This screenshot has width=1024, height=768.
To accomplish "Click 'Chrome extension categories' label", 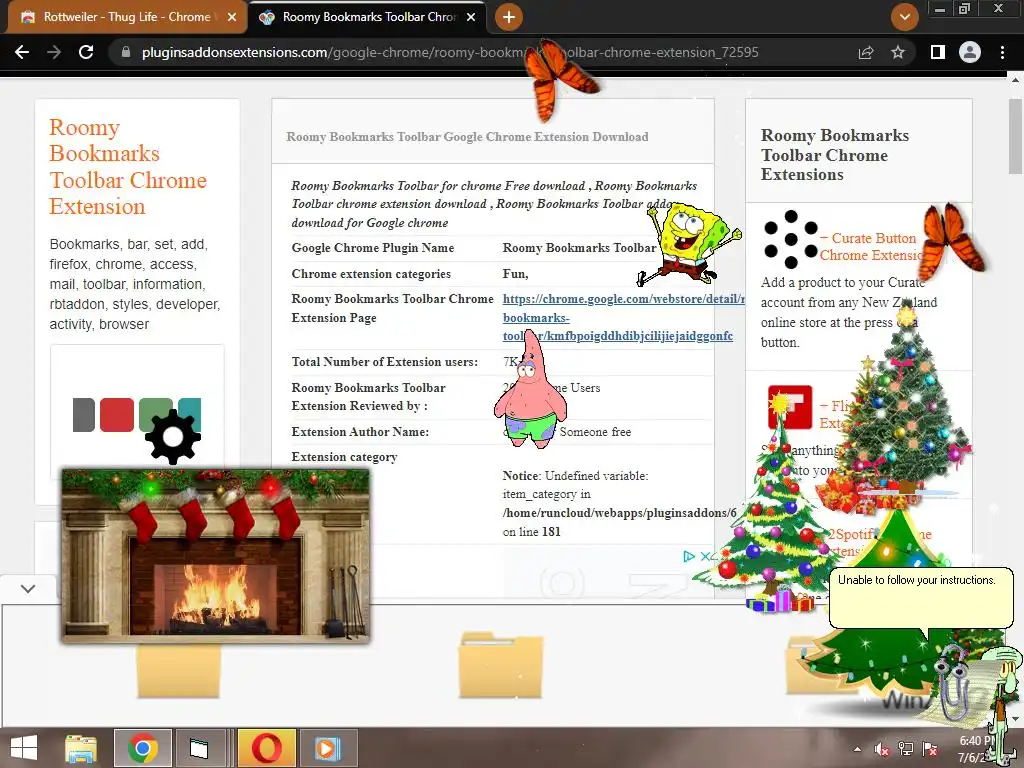I will pos(371,274).
